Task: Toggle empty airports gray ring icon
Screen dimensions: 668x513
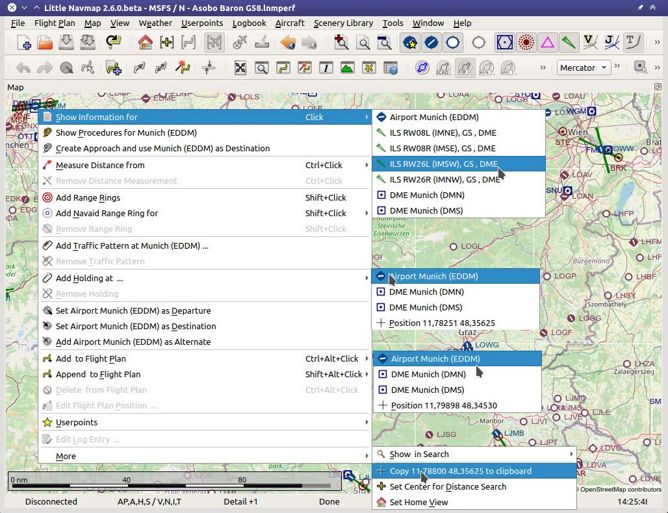Action: (x=479, y=43)
